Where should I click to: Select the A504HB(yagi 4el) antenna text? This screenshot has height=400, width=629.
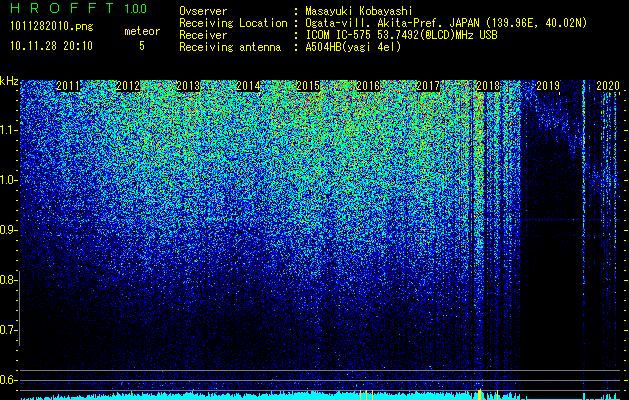click(353, 47)
